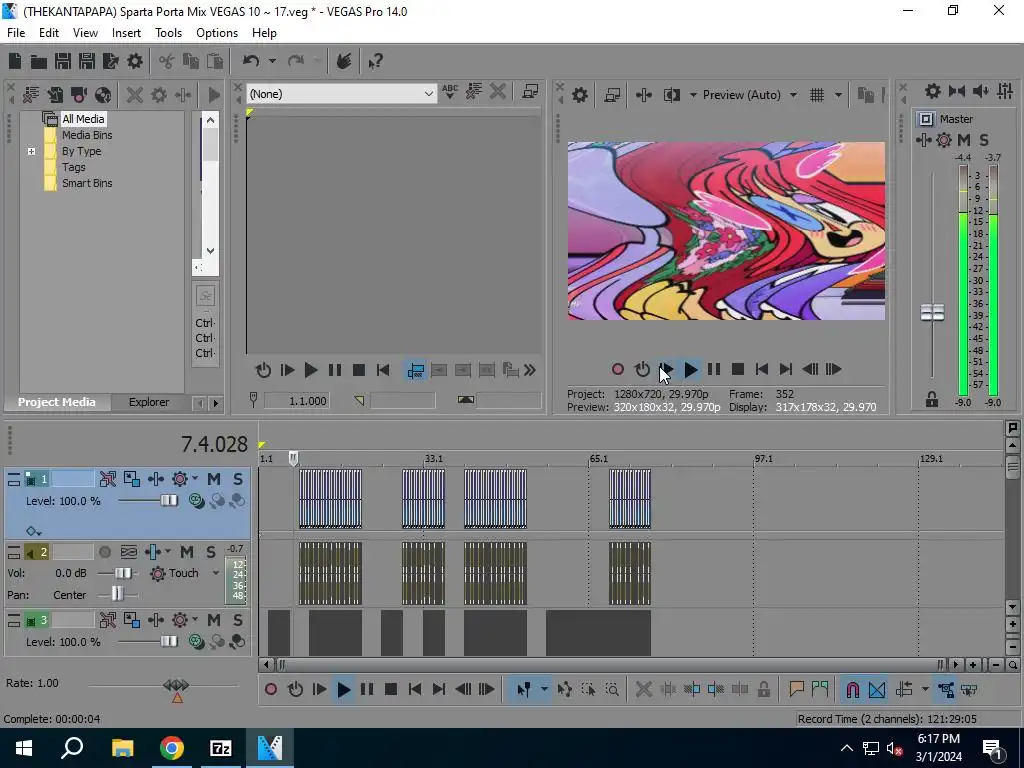Mute the Master bus with M button

pos(964,140)
